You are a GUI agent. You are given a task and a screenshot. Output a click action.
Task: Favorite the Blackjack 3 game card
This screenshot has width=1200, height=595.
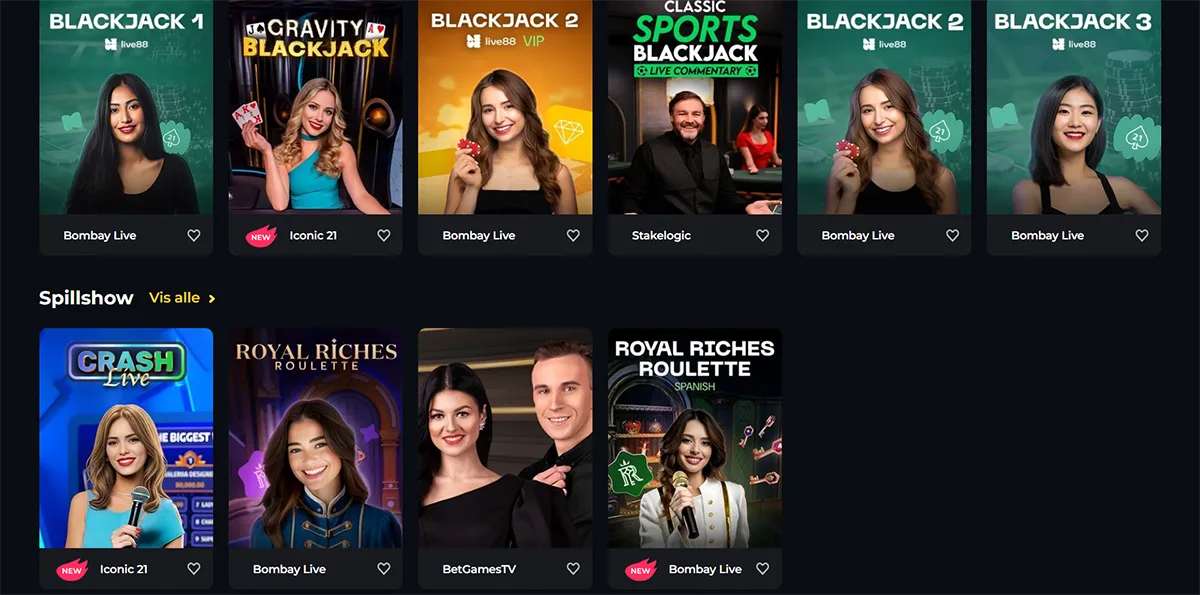(x=1142, y=236)
